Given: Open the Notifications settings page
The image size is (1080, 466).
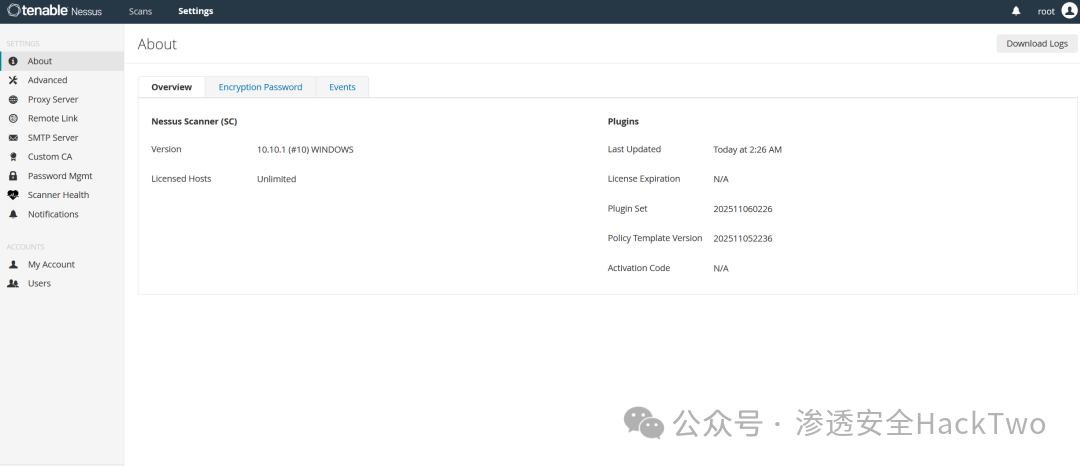Looking at the screenshot, I should [x=62, y=214].
